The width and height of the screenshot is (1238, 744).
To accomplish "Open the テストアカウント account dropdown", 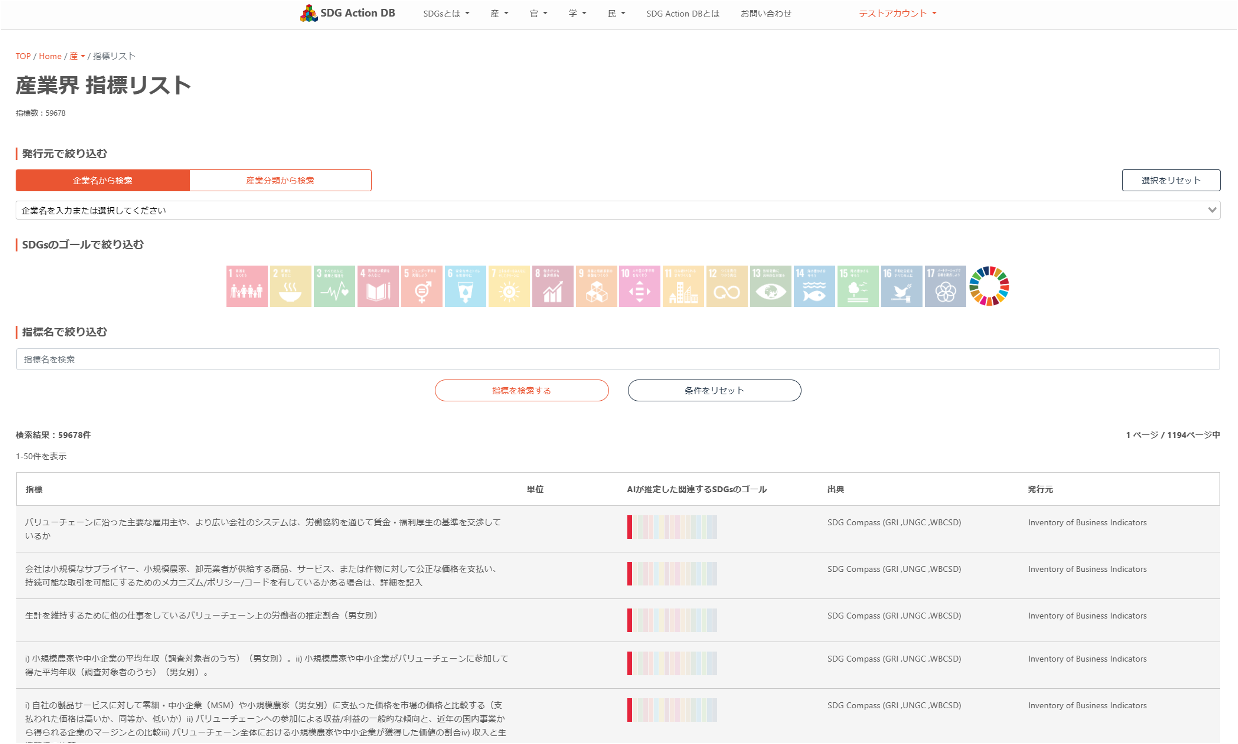I will (x=897, y=14).
